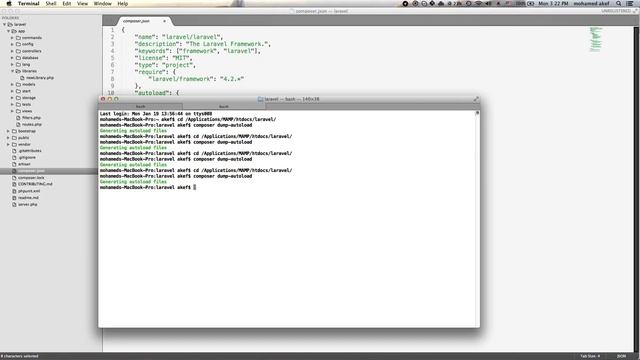
Task: Expand the commands folder arrow
Action: pos(12,38)
